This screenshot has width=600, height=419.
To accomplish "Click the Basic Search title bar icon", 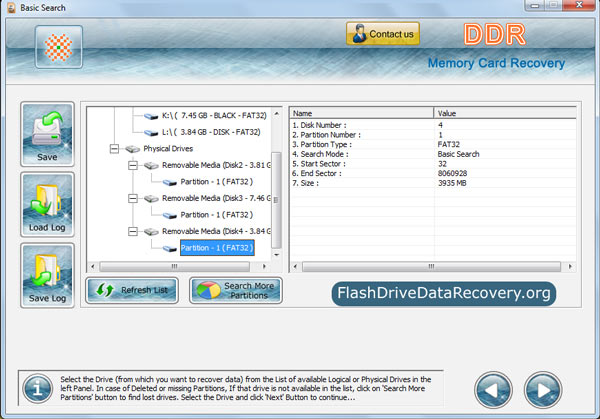I will click(11, 8).
